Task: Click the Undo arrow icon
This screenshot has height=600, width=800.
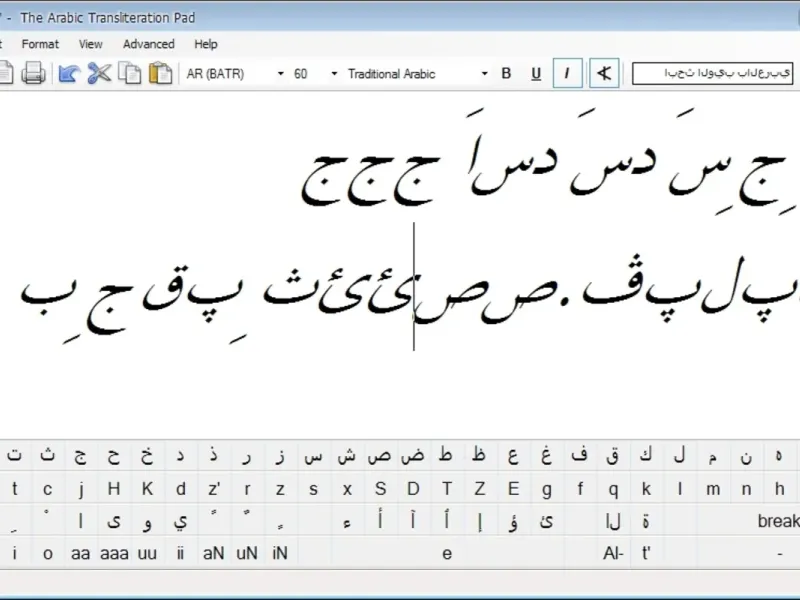Action: tap(69, 73)
